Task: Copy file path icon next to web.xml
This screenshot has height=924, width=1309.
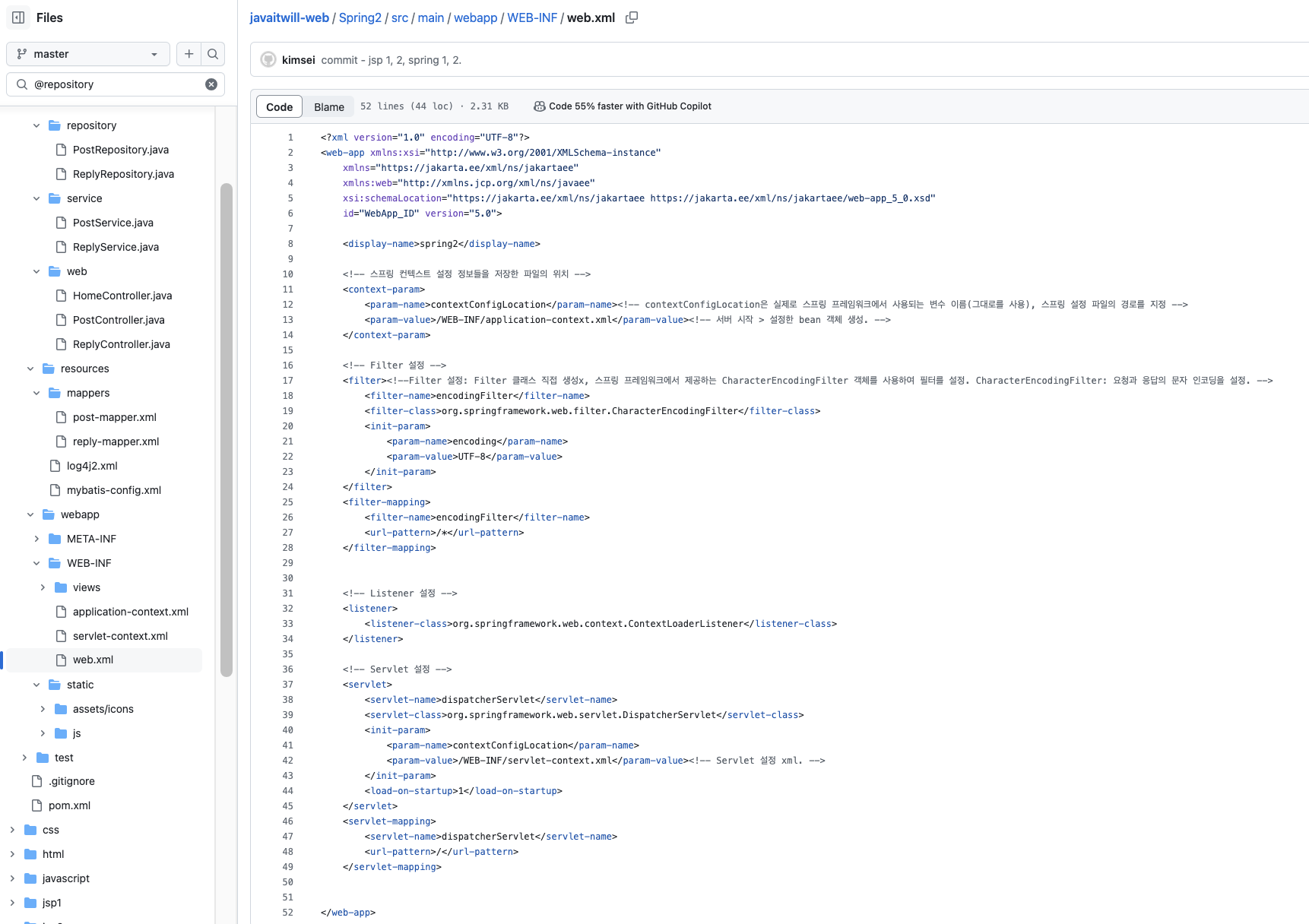Action: point(631,17)
